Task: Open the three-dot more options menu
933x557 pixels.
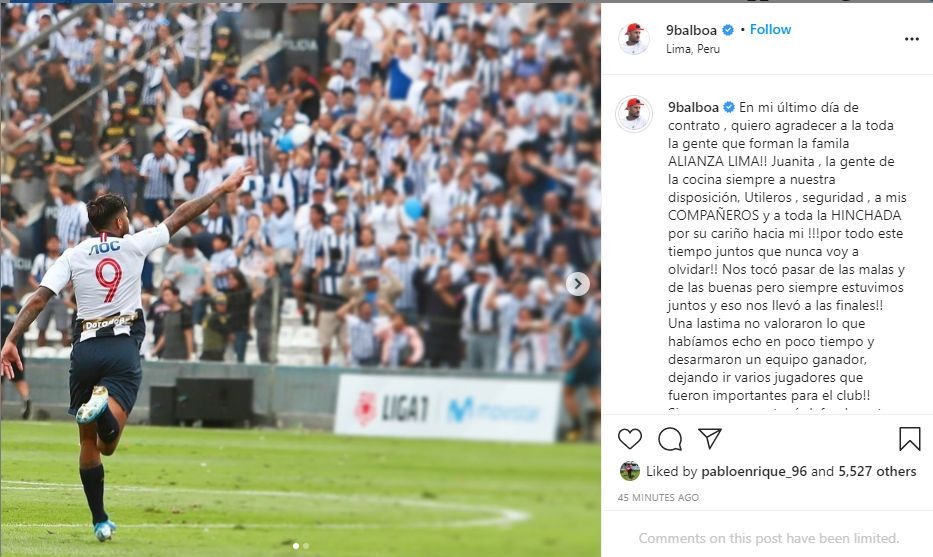Action: [912, 39]
